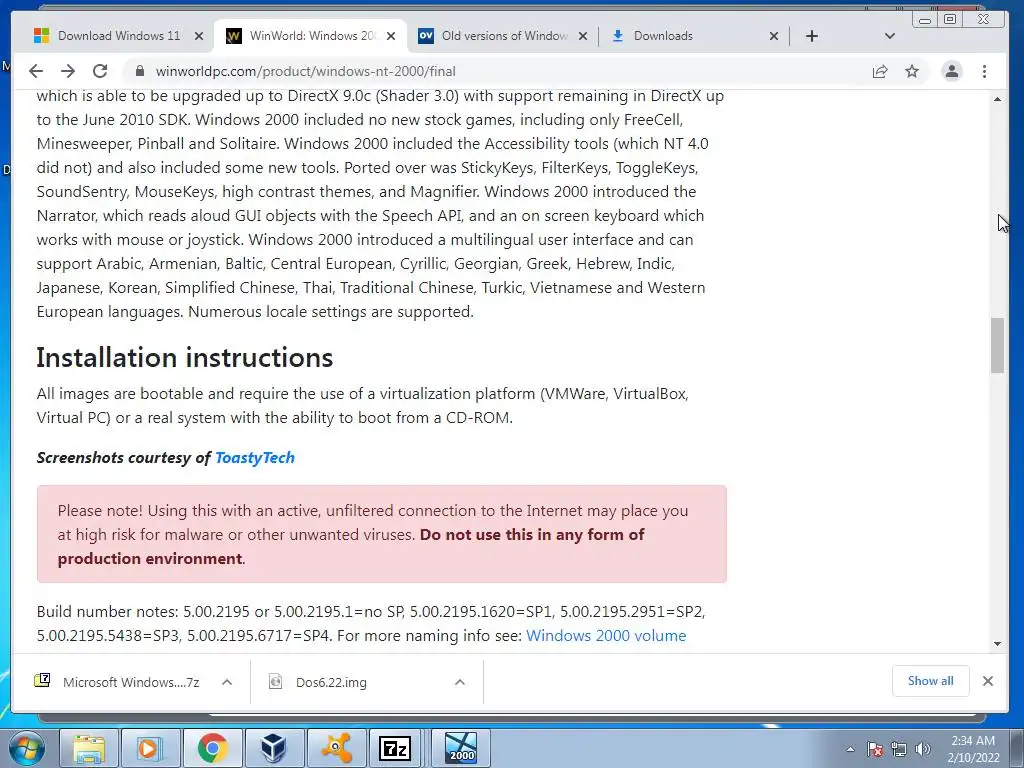Screen dimensions: 1024x768
Task: Open Action Center flag icon
Action: pos(874,749)
